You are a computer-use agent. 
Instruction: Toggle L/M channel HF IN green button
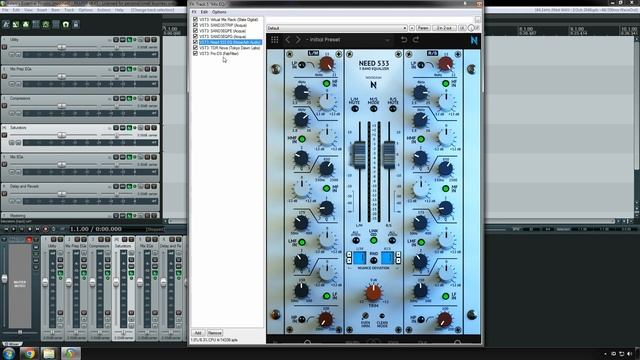tap(326, 83)
